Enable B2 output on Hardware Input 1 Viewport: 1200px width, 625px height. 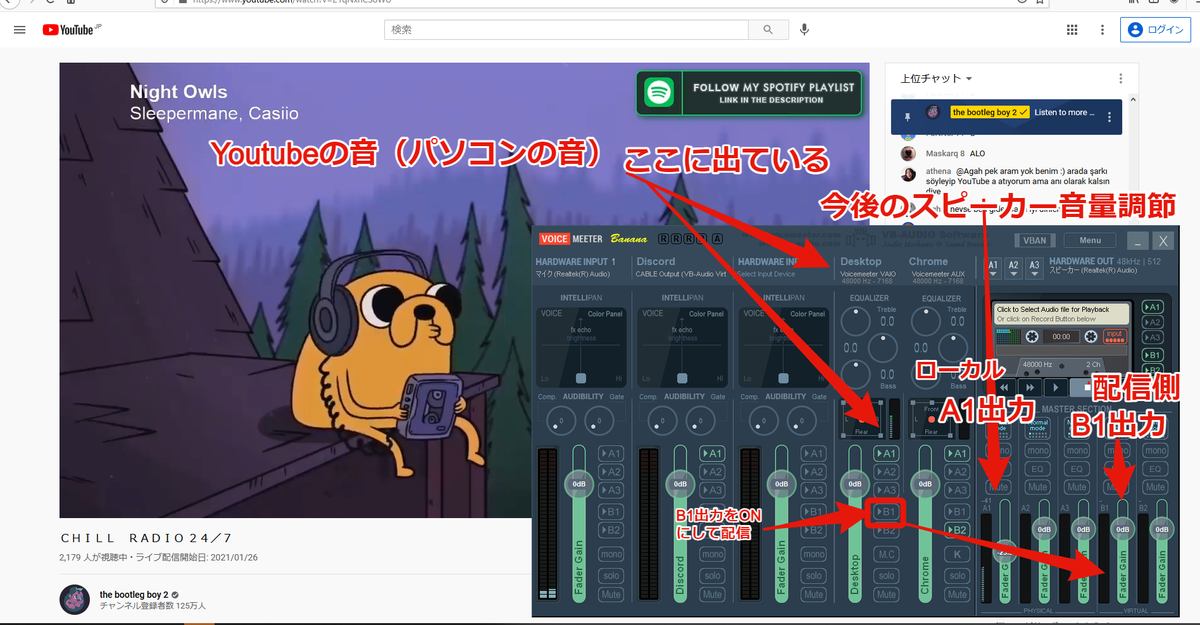[x=610, y=530]
